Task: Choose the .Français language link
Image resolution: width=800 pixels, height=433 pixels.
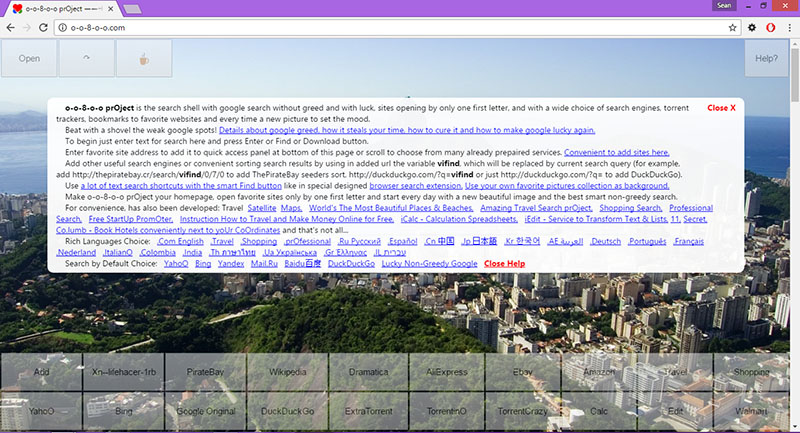Action: [688, 241]
